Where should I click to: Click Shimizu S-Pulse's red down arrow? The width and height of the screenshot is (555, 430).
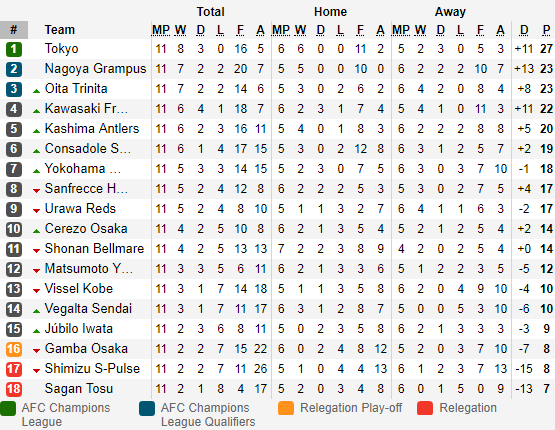pos(36,371)
